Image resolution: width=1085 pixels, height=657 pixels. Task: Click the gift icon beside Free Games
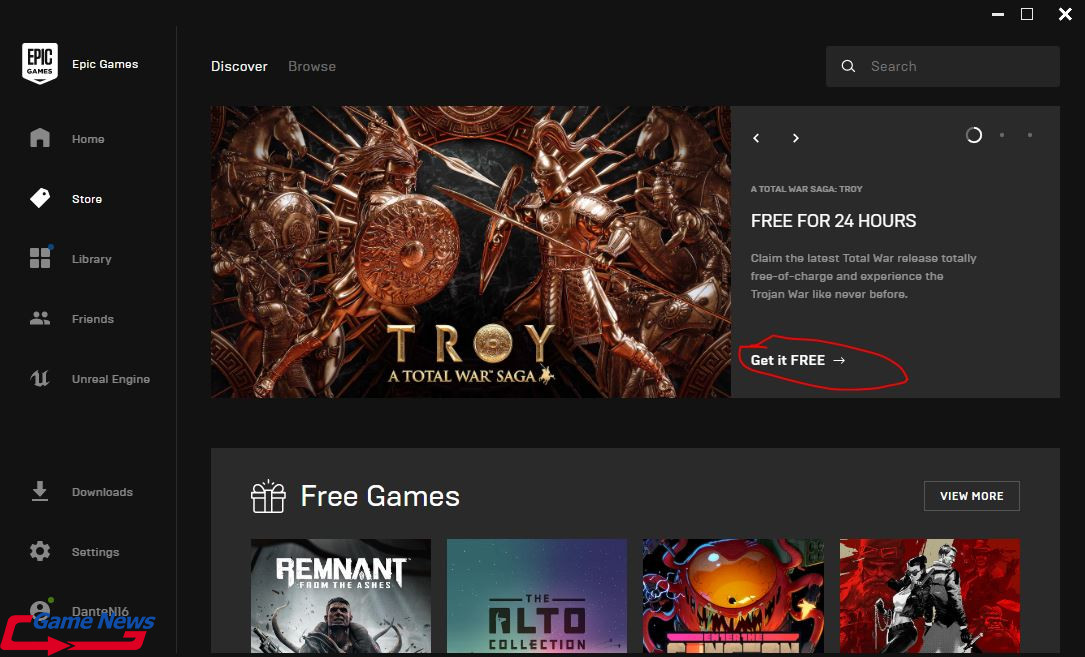(x=268, y=495)
